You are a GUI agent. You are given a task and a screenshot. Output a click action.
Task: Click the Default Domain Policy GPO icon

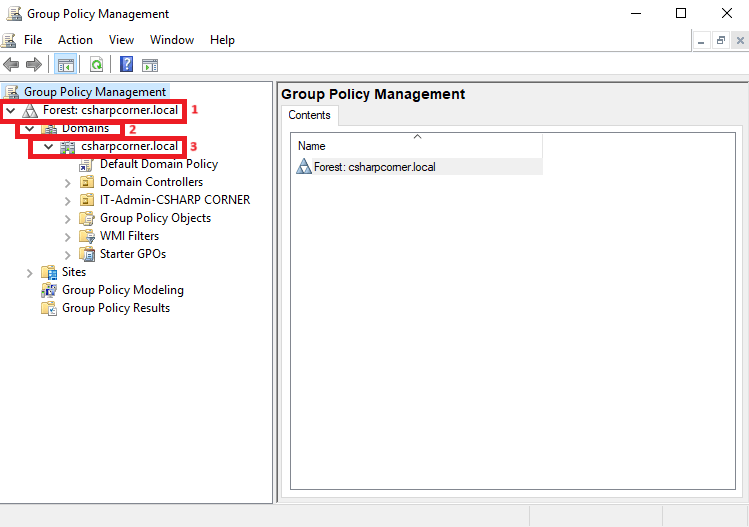(x=86, y=165)
